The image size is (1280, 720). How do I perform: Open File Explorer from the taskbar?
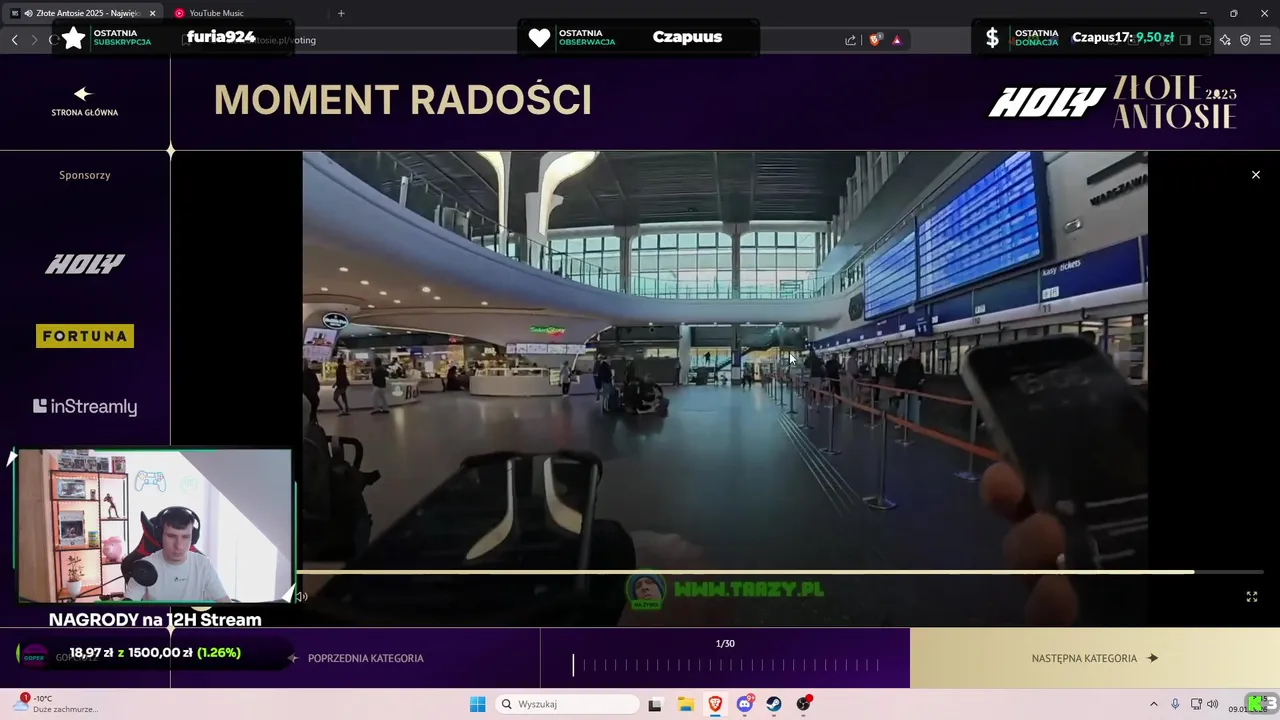pos(686,704)
